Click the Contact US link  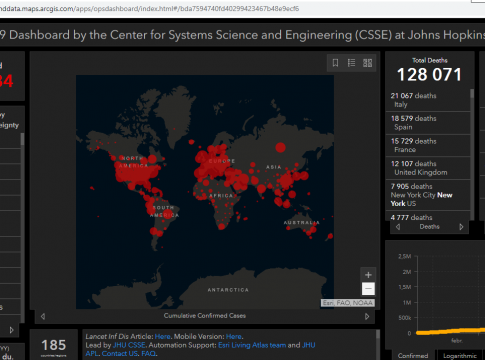tap(120, 353)
